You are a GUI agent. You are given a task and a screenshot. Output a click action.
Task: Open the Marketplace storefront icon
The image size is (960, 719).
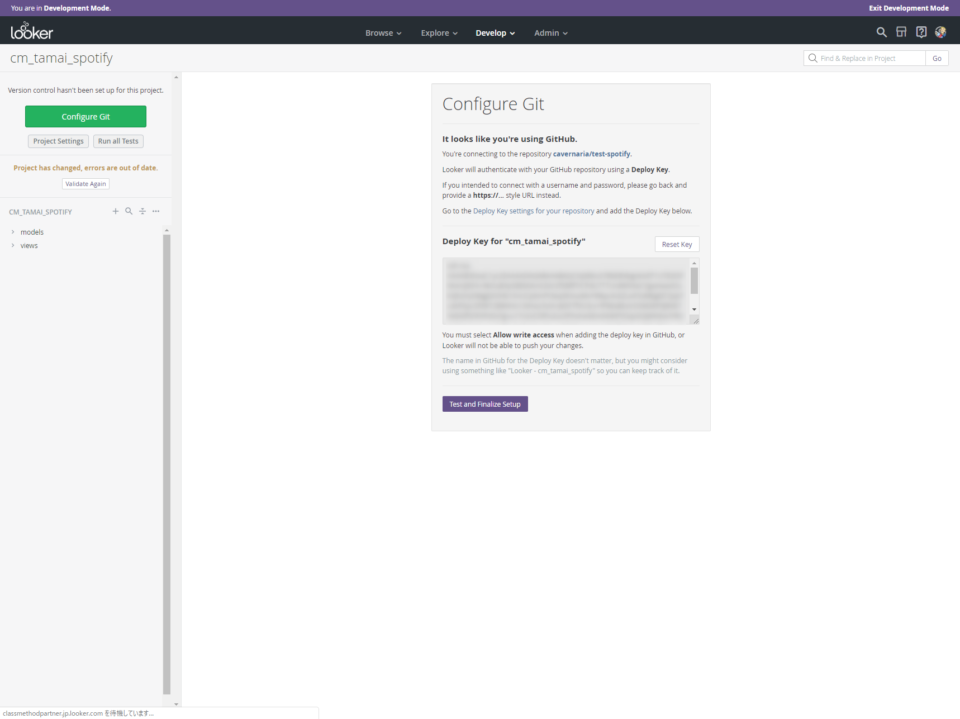(x=901, y=32)
